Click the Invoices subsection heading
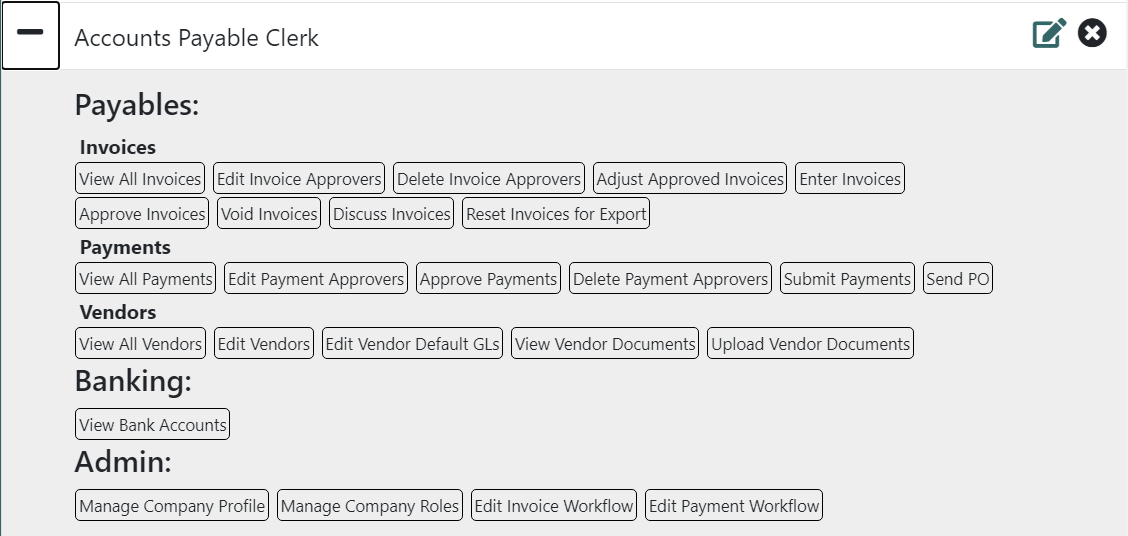This screenshot has height=536, width=1128. click(x=118, y=147)
